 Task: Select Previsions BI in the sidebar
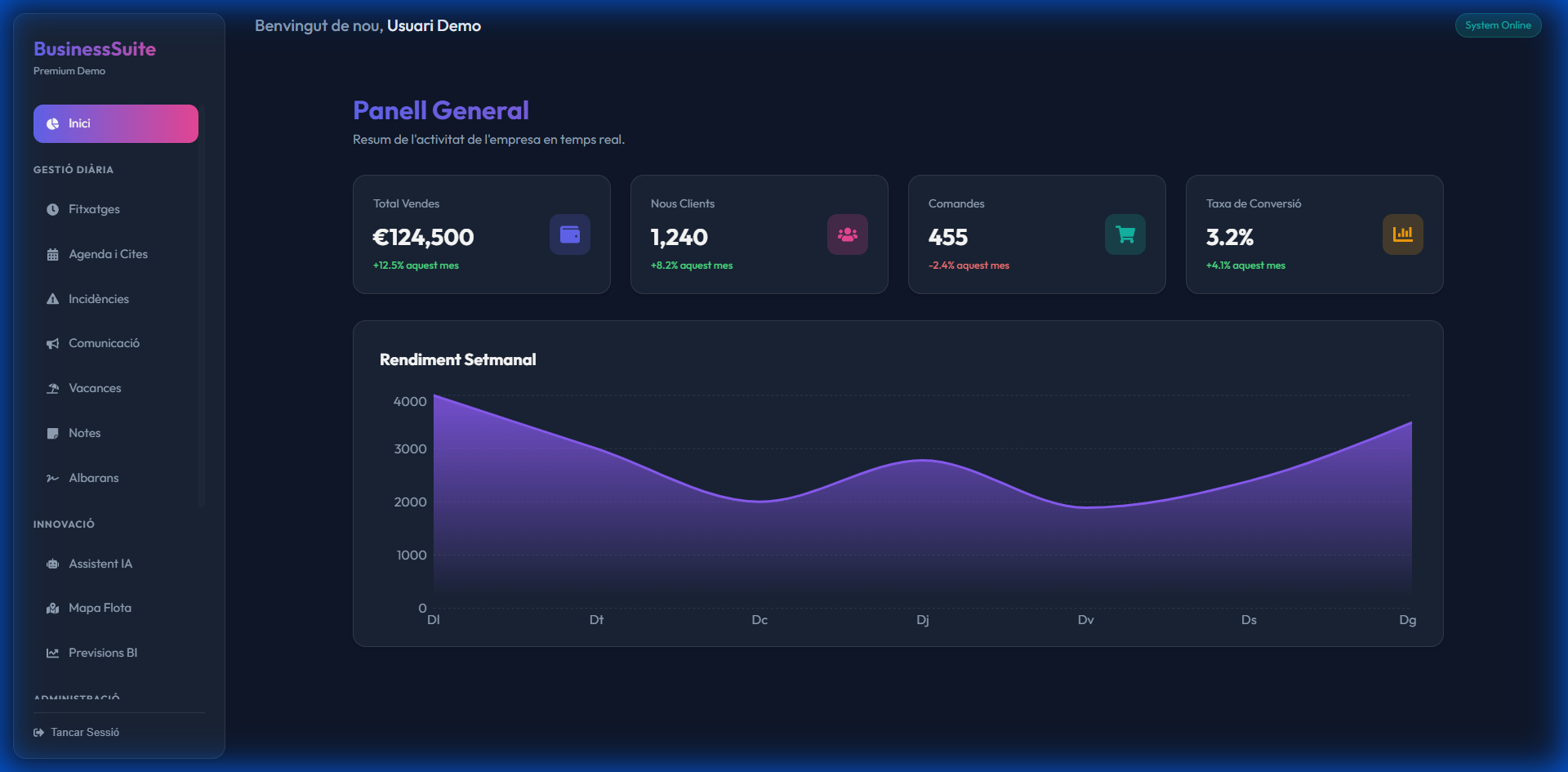coord(103,653)
